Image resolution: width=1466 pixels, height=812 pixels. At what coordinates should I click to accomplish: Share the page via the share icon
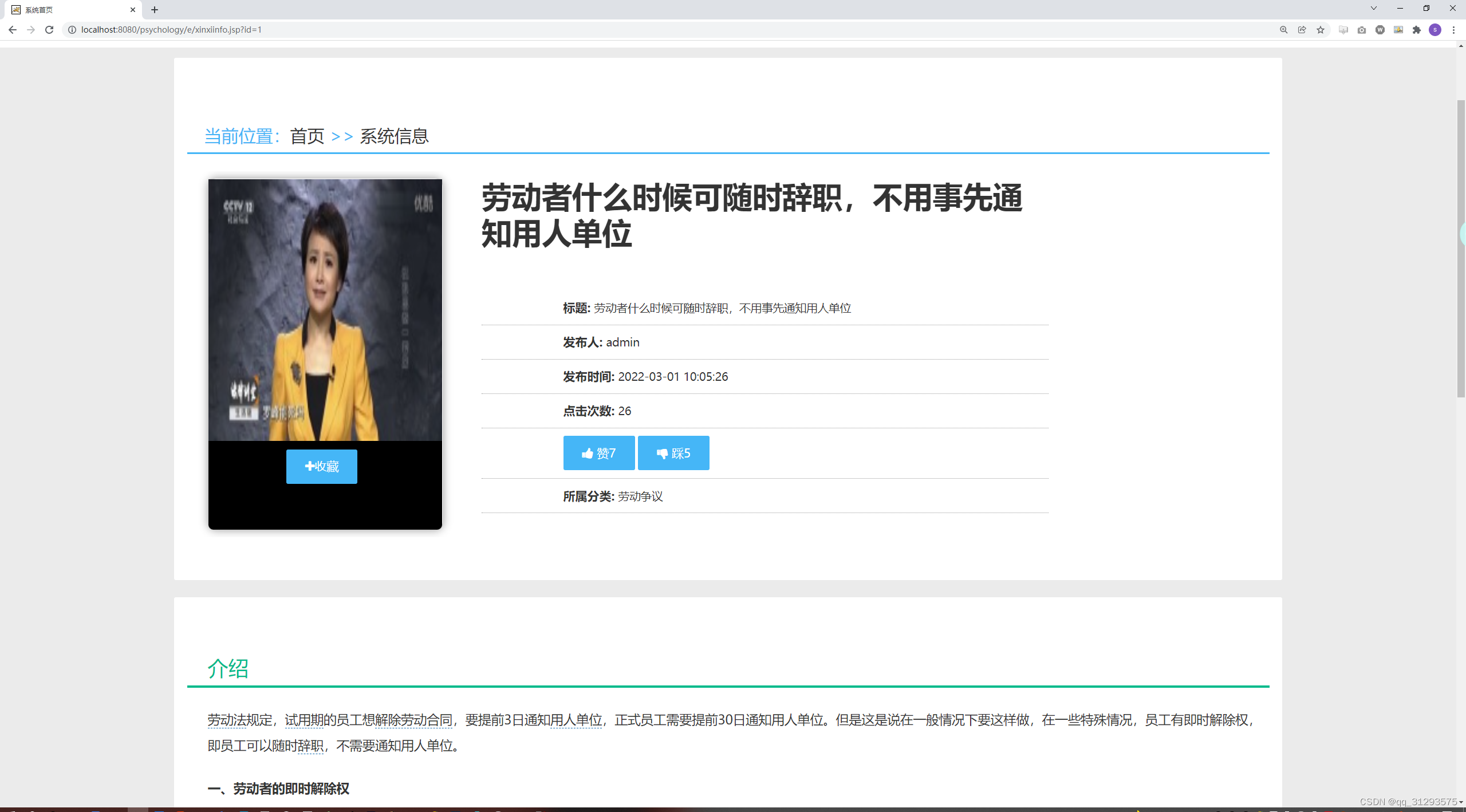click(1303, 29)
